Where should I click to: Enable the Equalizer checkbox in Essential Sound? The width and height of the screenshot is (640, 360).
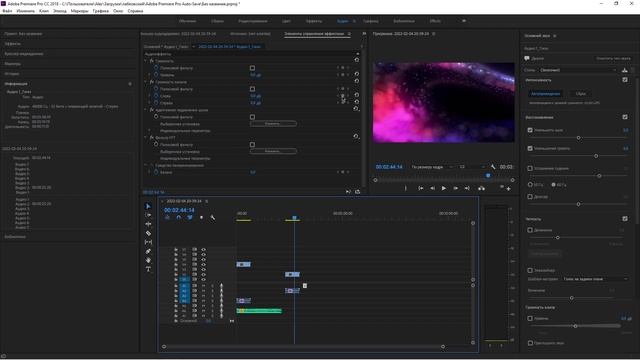530,270
